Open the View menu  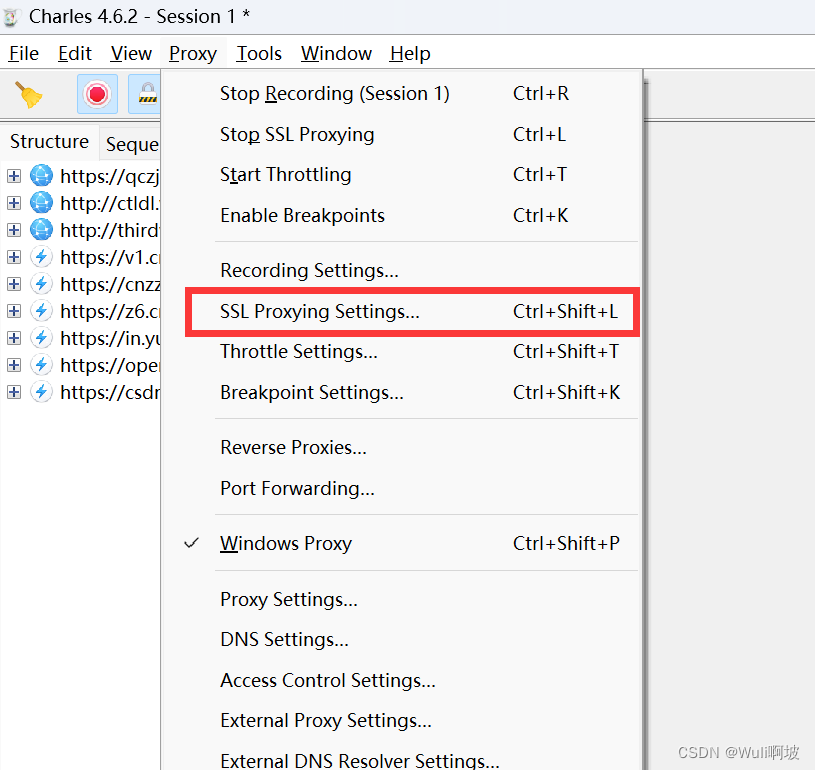[x=131, y=54]
